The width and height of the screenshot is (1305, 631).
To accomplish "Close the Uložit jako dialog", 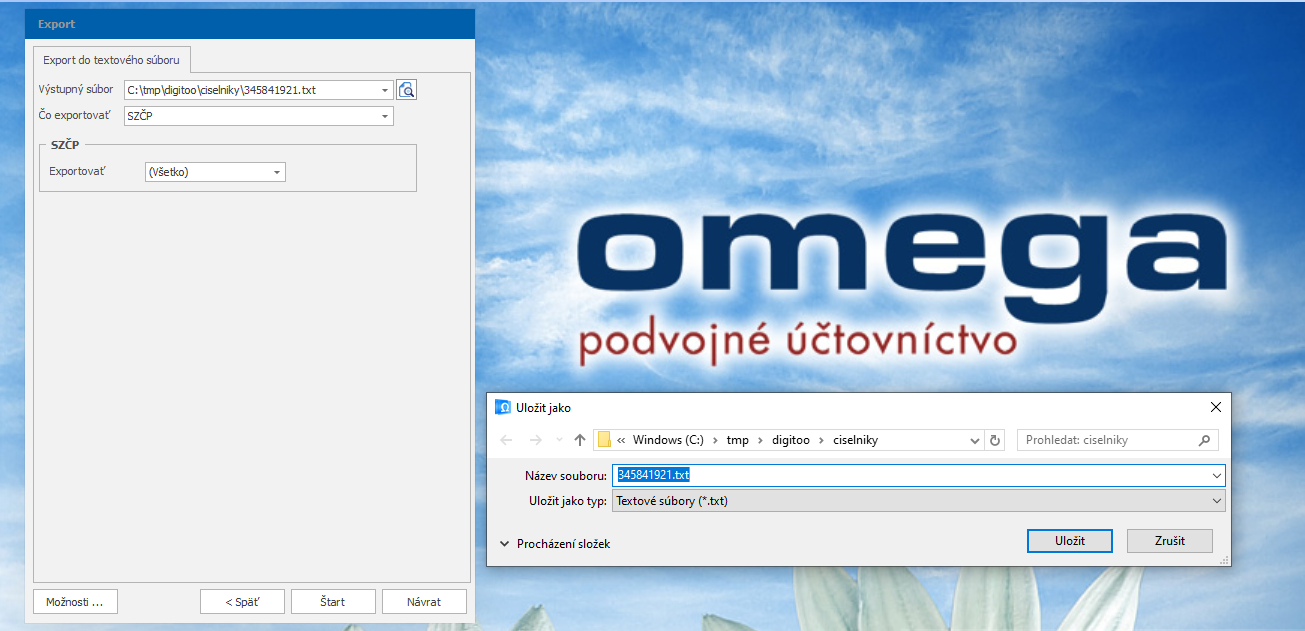I will [x=1215, y=407].
